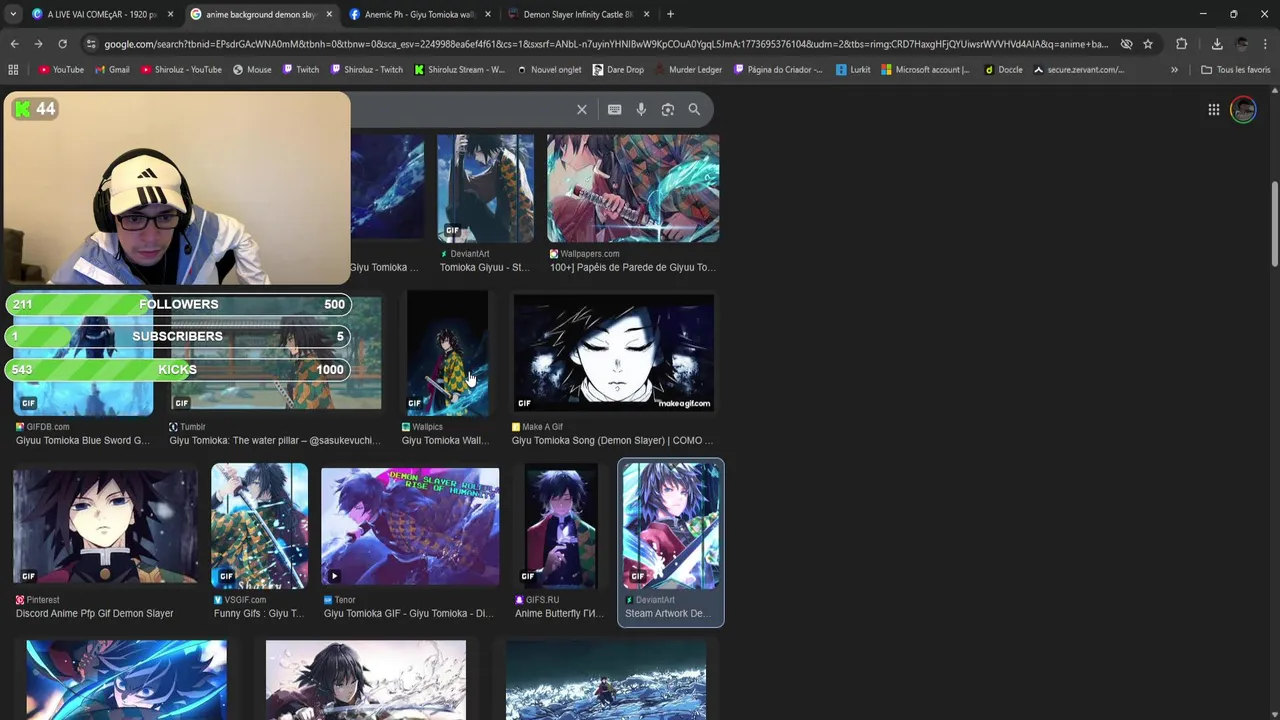Open the Shiroluz Stream bookmark

coord(460,70)
